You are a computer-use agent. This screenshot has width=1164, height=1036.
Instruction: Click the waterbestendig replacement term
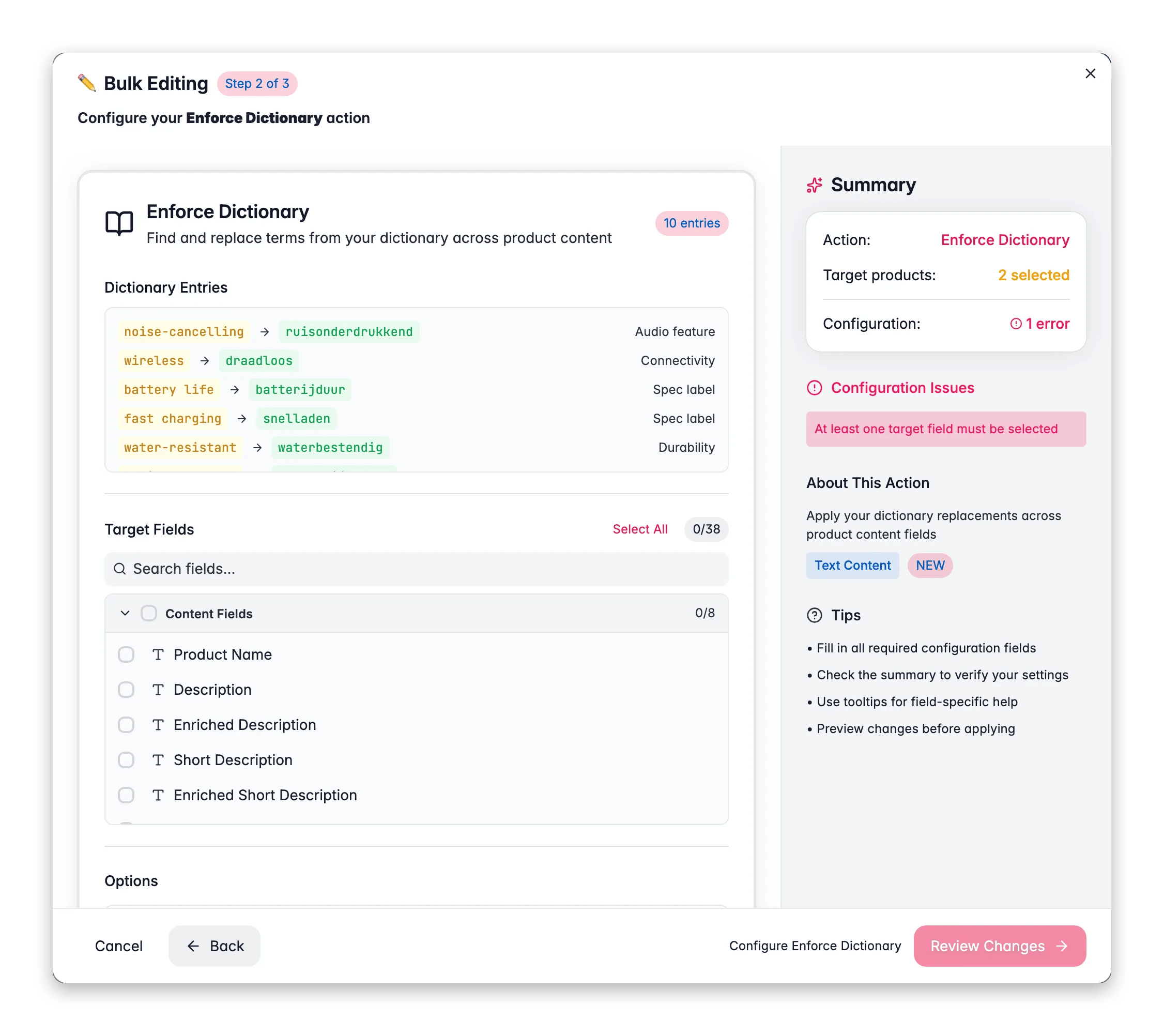point(330,448)
